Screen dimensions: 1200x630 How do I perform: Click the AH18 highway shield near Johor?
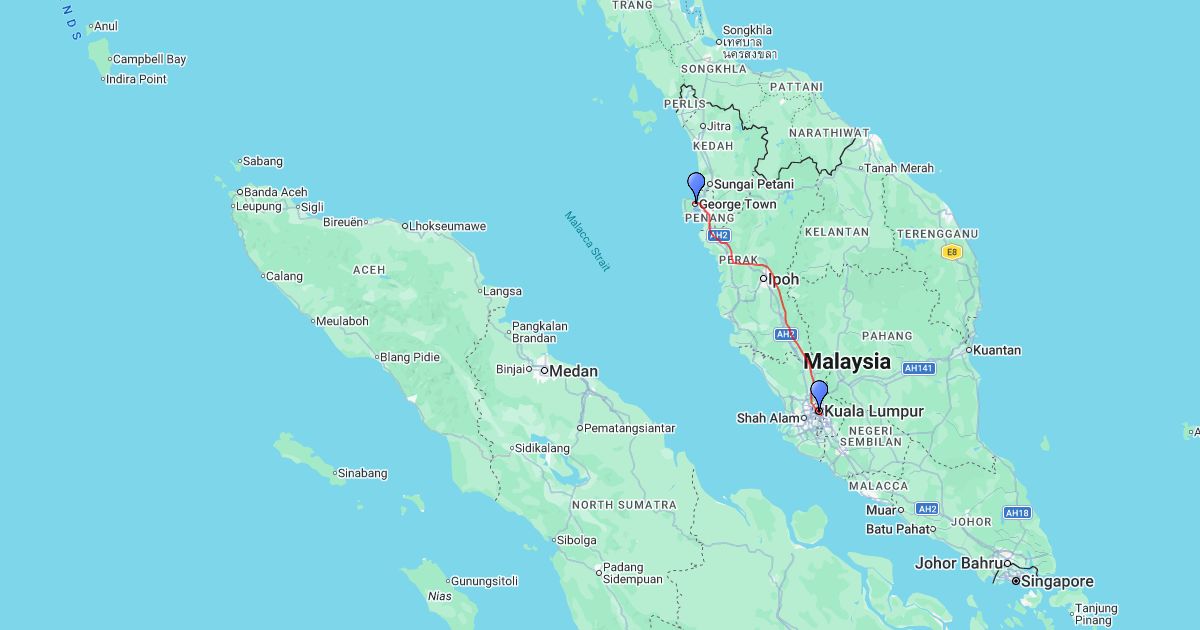(1017, 513)
